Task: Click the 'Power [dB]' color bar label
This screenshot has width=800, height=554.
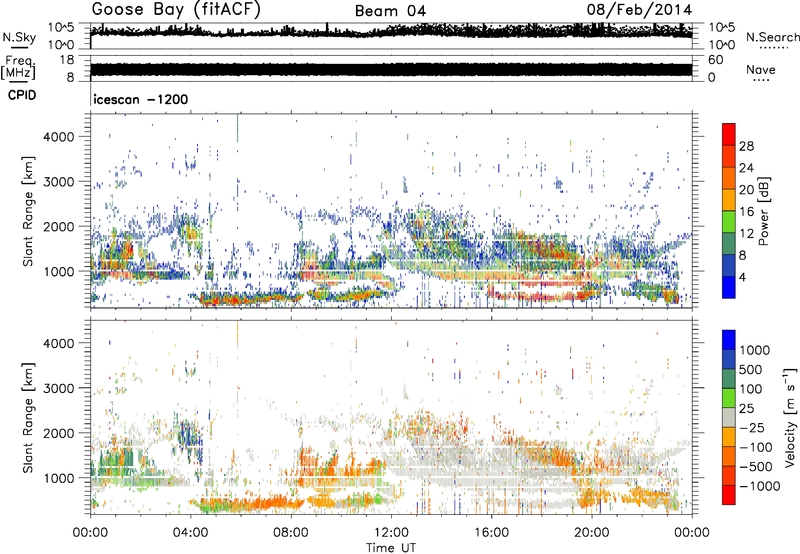Action: click(x=764, y=211)
